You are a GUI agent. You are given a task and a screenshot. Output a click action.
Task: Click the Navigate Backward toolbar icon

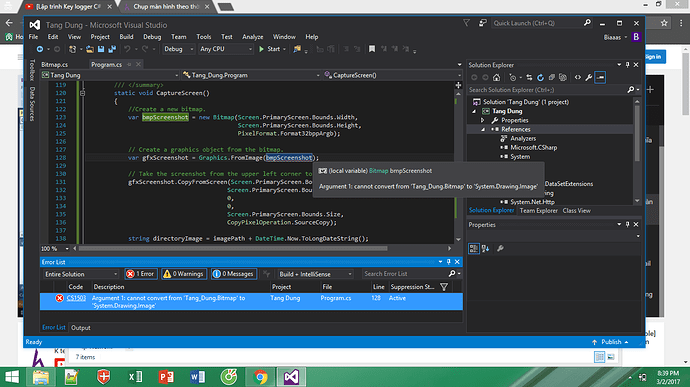tap(40, 49)
